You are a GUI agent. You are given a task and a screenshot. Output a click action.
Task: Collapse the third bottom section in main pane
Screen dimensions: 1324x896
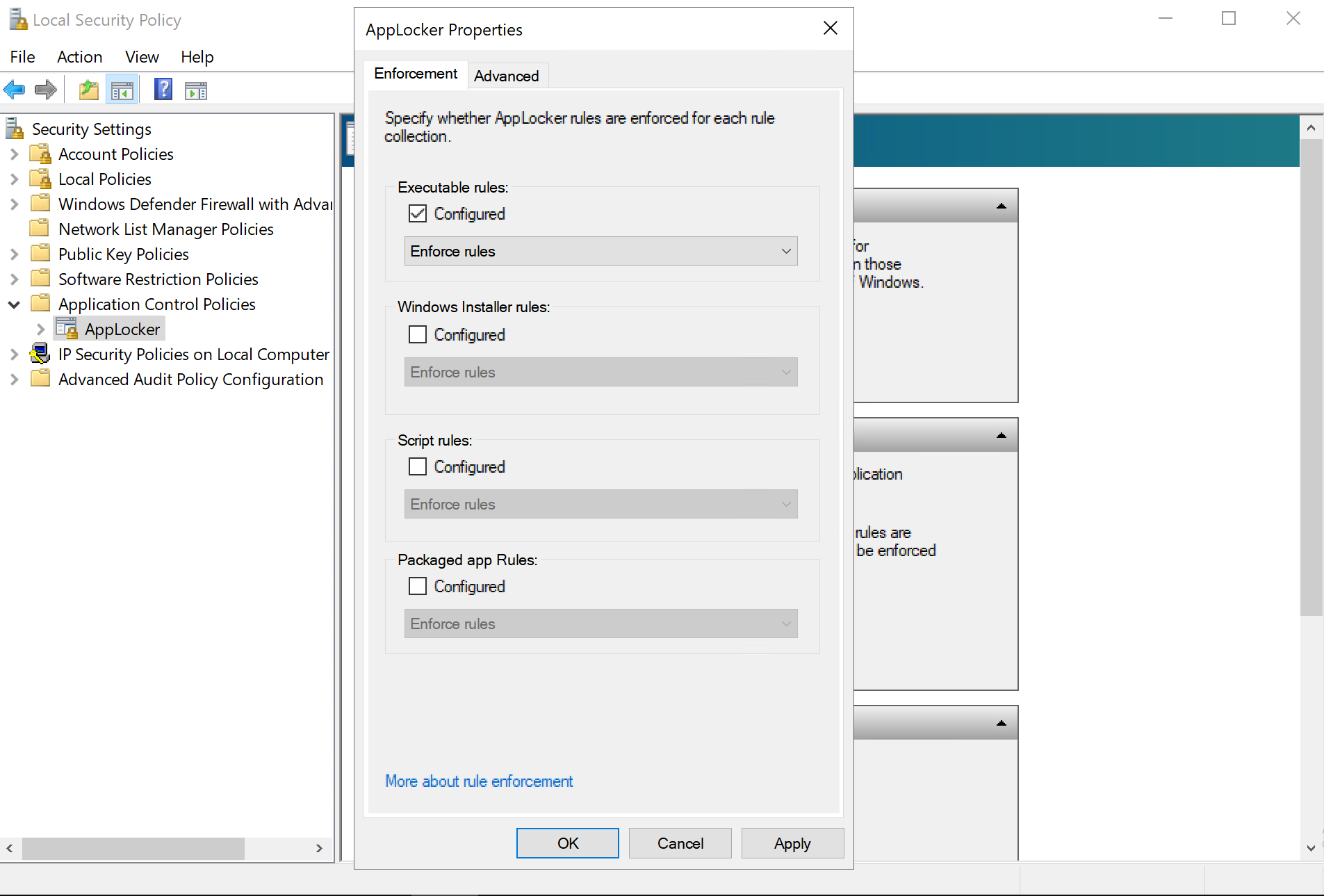[x=1001, y=723]
